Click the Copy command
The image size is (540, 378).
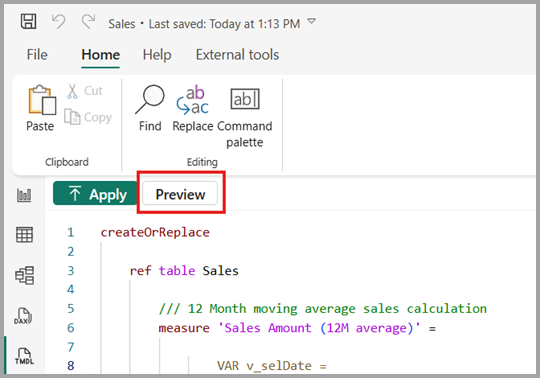click(88, 117)
